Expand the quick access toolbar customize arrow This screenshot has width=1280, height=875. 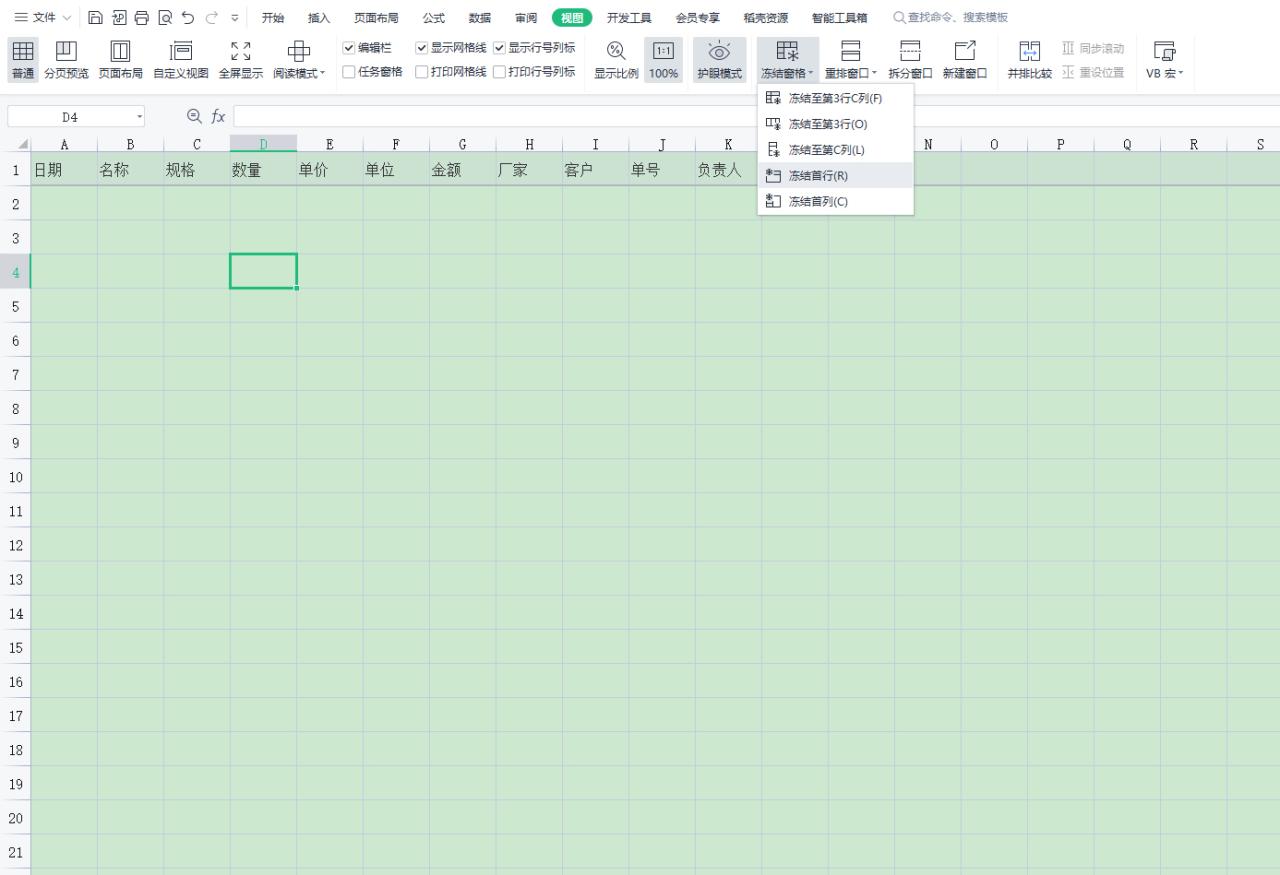(x=234, y=17)
